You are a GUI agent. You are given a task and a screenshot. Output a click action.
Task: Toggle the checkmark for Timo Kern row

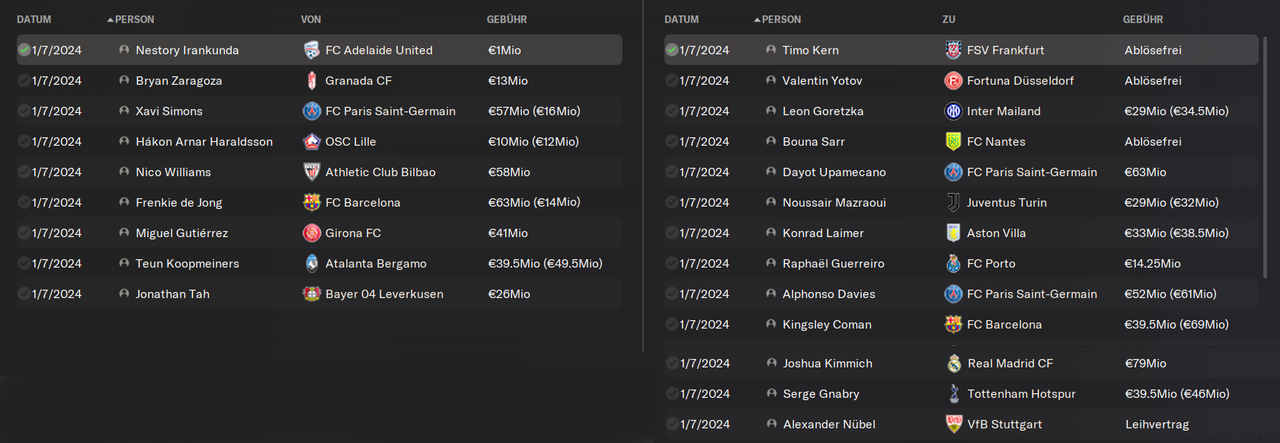coord(671,50)
